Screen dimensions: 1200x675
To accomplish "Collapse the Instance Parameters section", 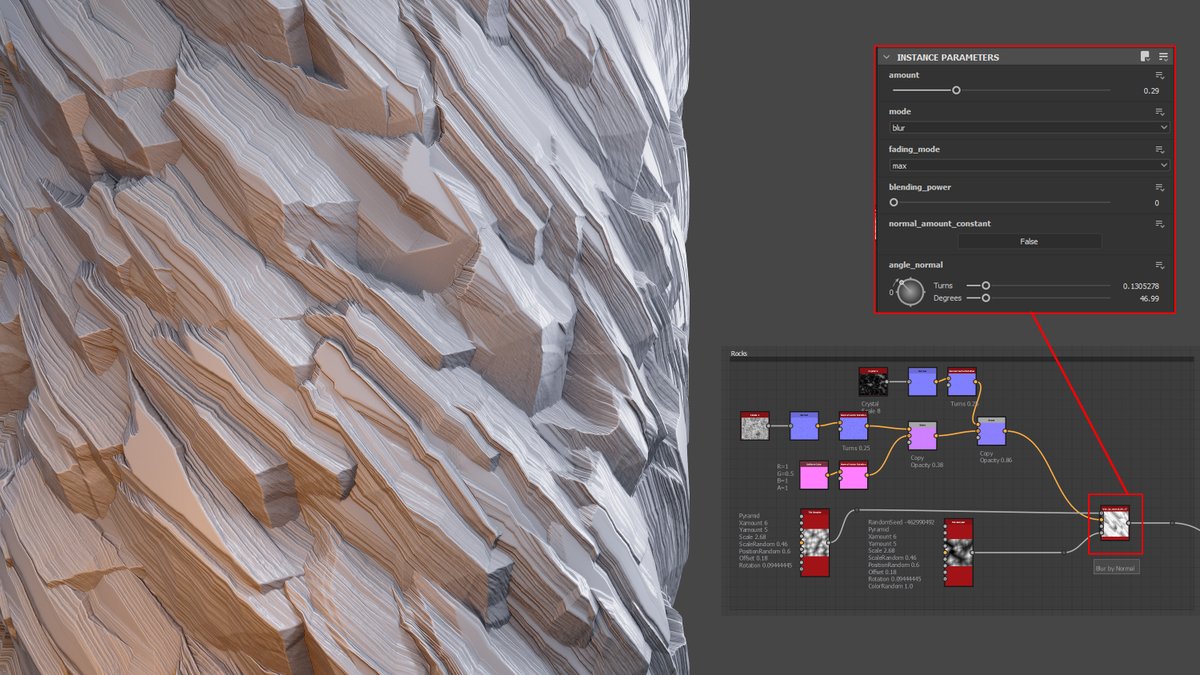I will (x=886, y=57).
